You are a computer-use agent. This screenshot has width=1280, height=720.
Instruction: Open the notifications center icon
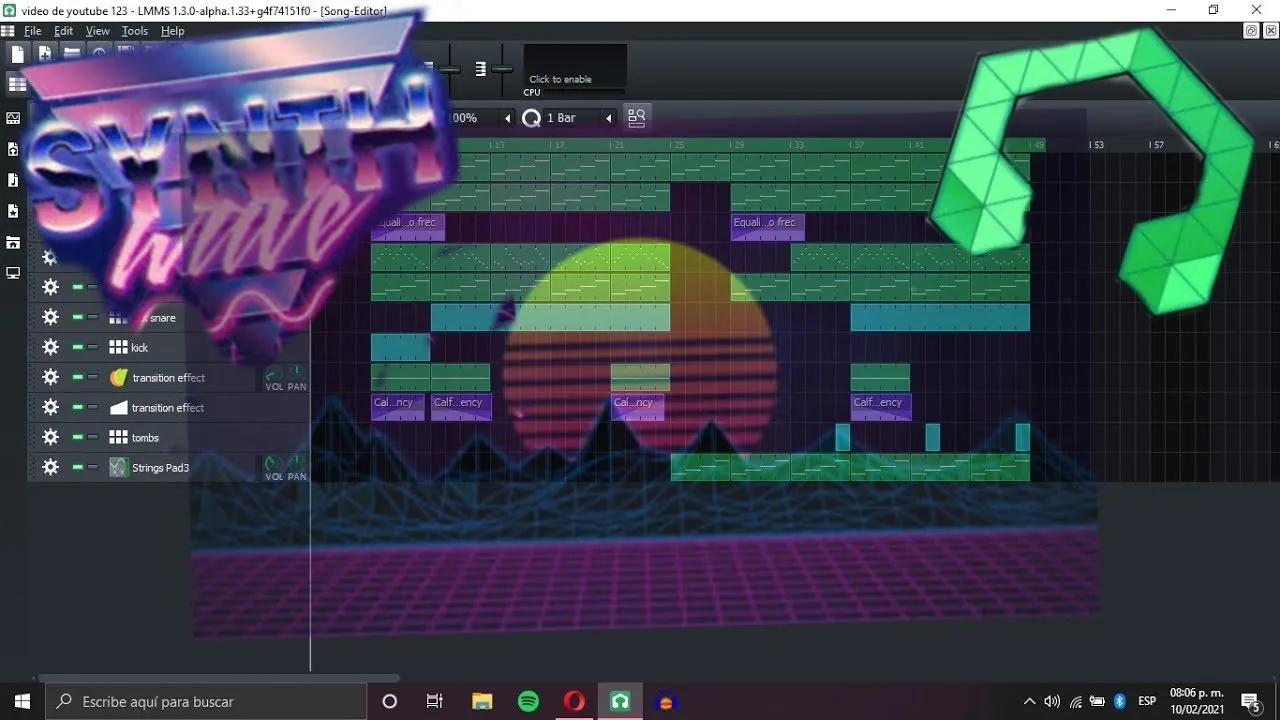point(1250,701)
